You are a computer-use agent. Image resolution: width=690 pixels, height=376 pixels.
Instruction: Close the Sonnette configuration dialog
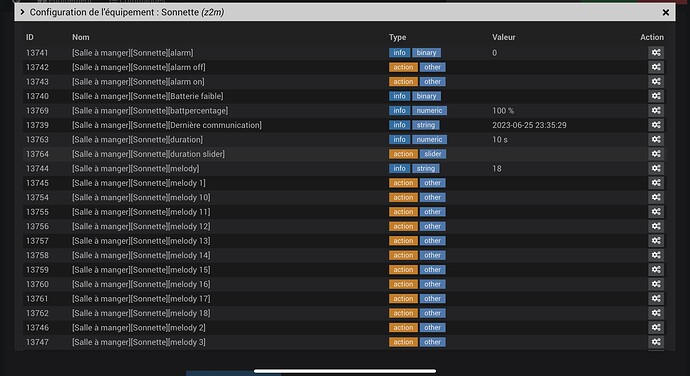(x=666, y=13)
